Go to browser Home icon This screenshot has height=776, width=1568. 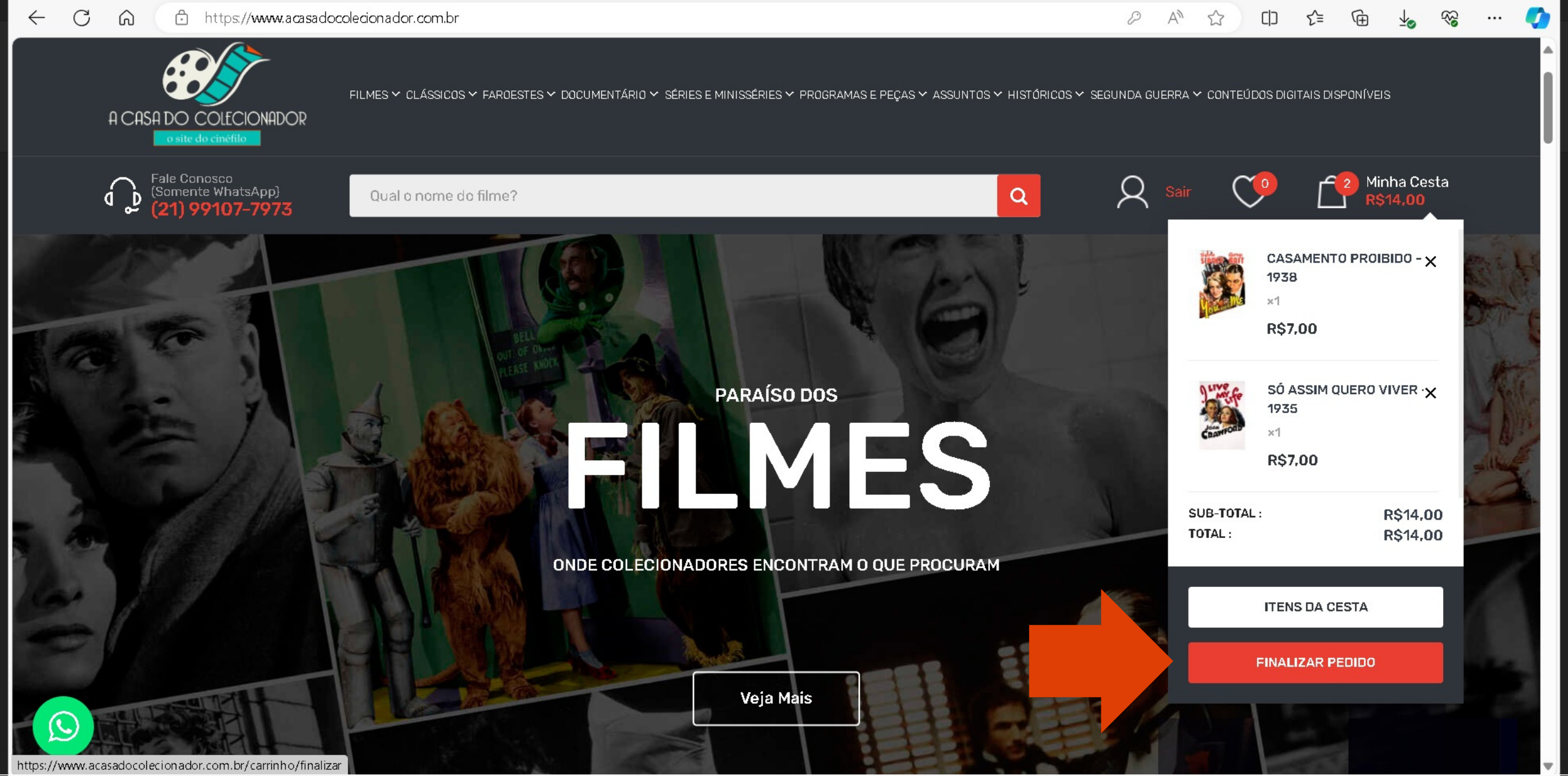pos(126,18)
